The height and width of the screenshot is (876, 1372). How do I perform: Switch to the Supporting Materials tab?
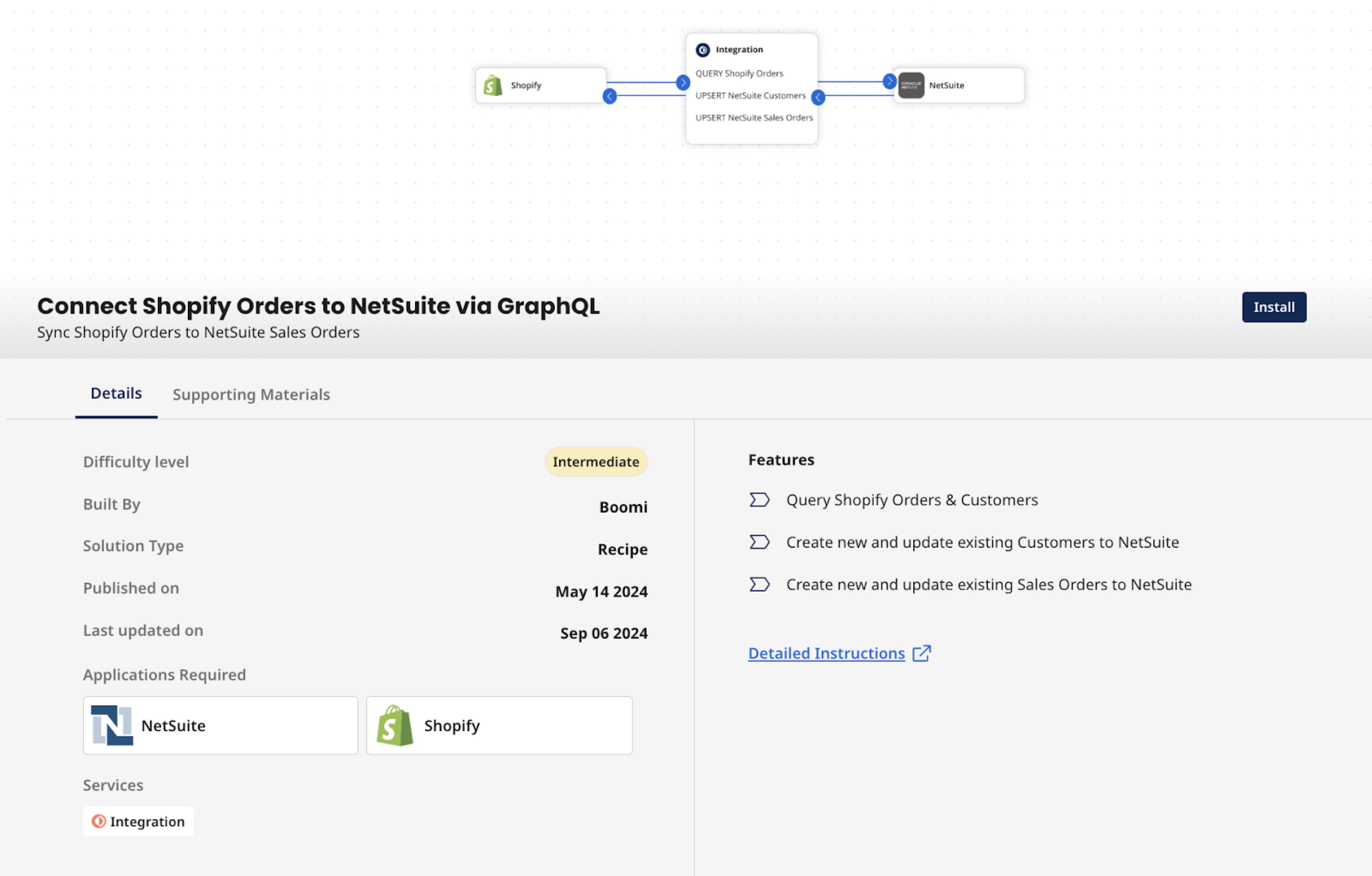(251, 394)
